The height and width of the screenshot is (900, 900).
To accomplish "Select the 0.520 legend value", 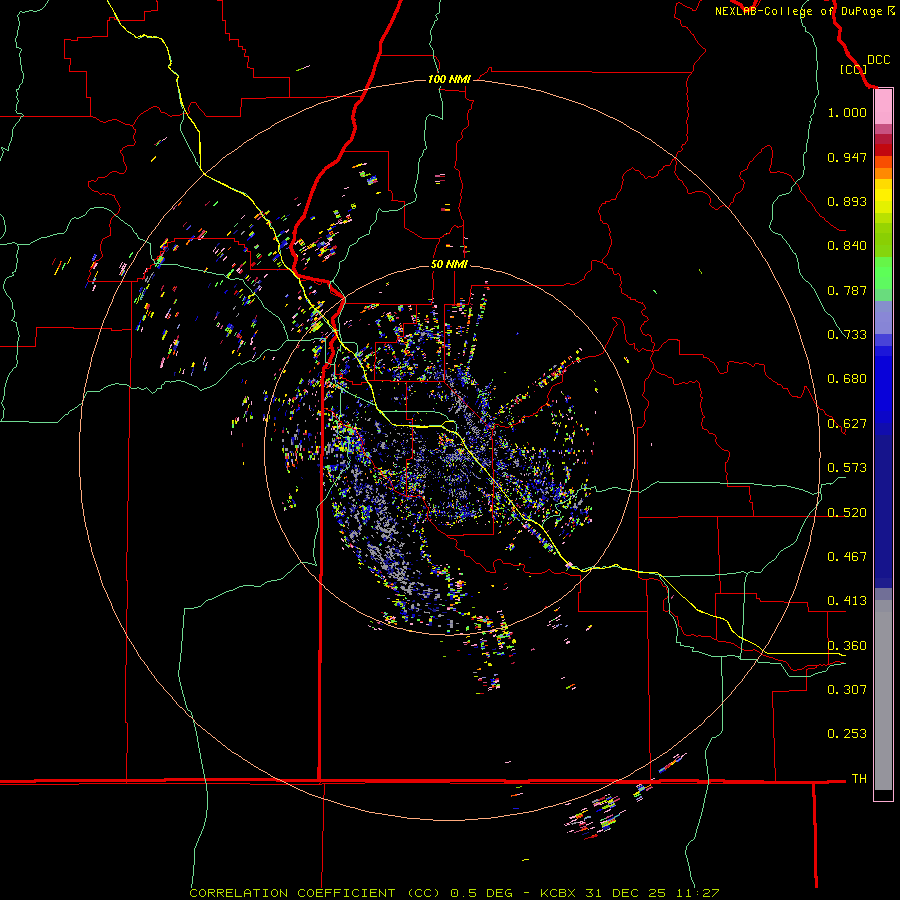I will 847,513.
